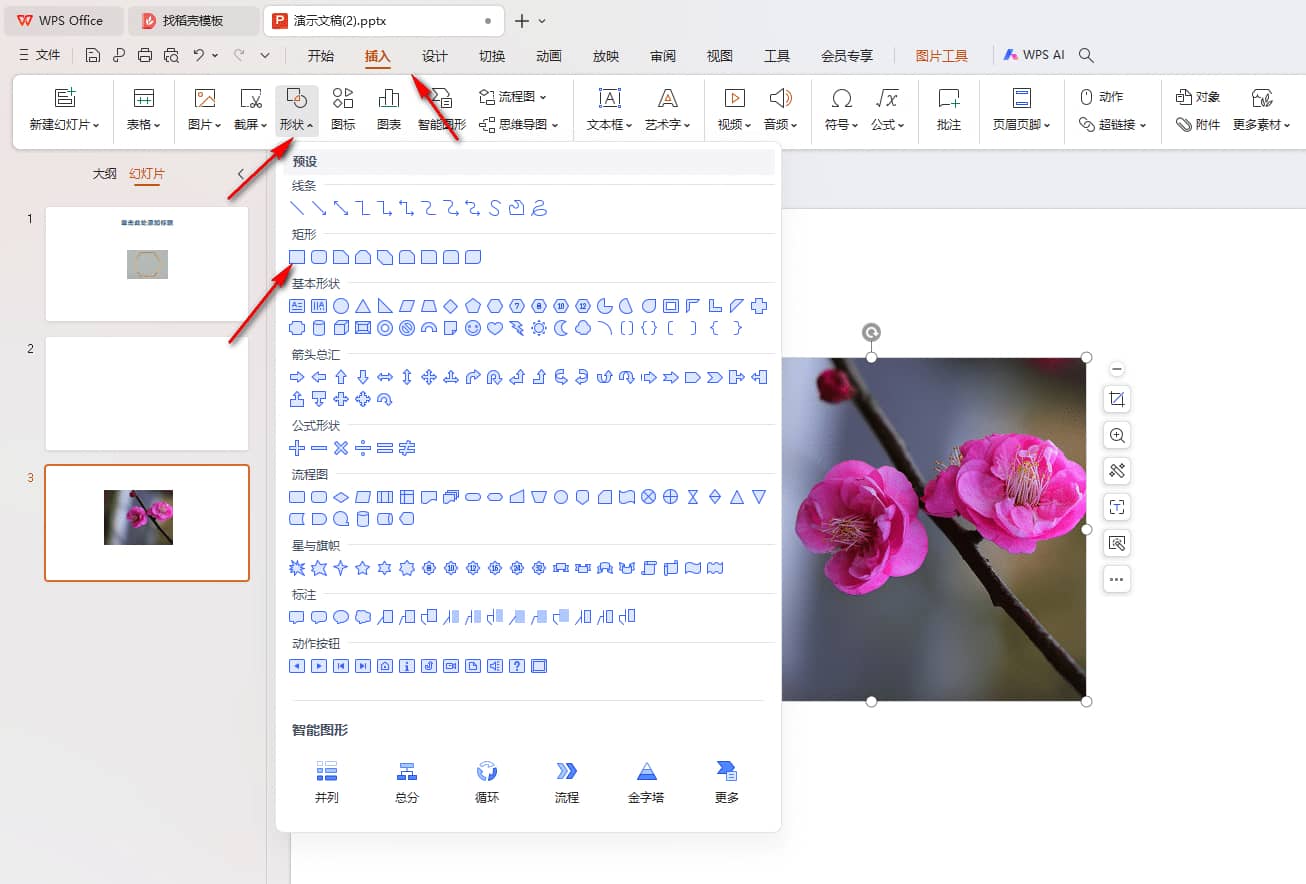Switch to the 找稻壳模板 window tab
The height and width of the screenshot is (884, 1306).
click(x=194, y=20)
